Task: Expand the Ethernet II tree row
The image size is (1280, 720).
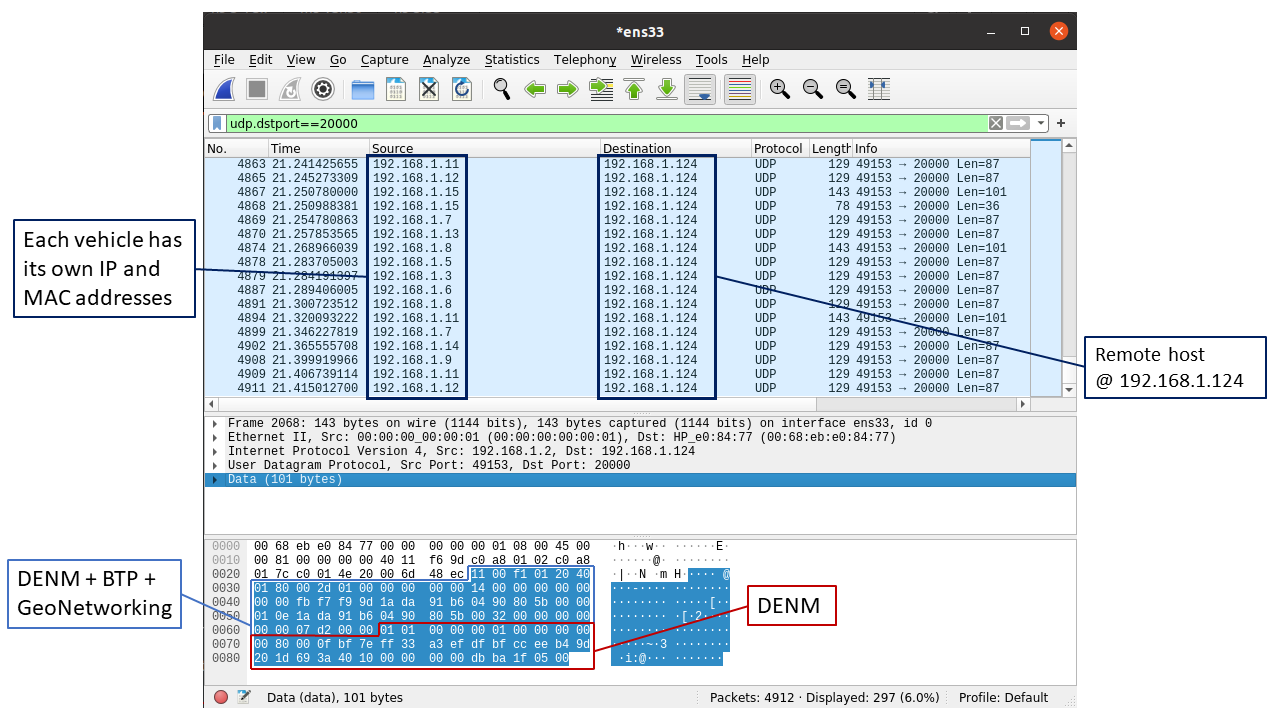Action: click(x=215, y=438)
